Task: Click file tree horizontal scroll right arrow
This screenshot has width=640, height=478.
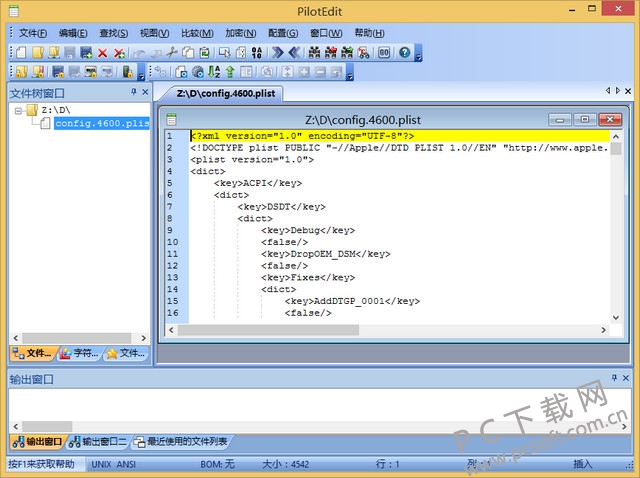Action: tap(143, 338)
